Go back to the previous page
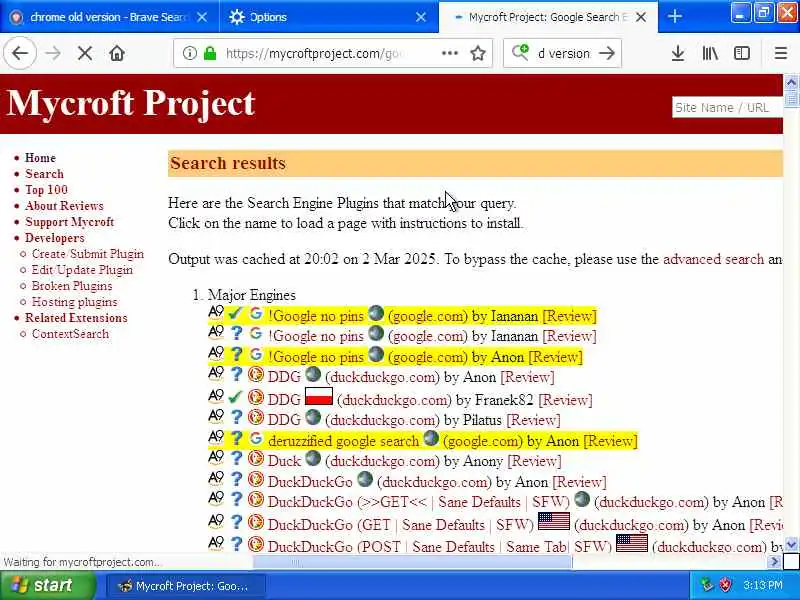 click(20, 53)
